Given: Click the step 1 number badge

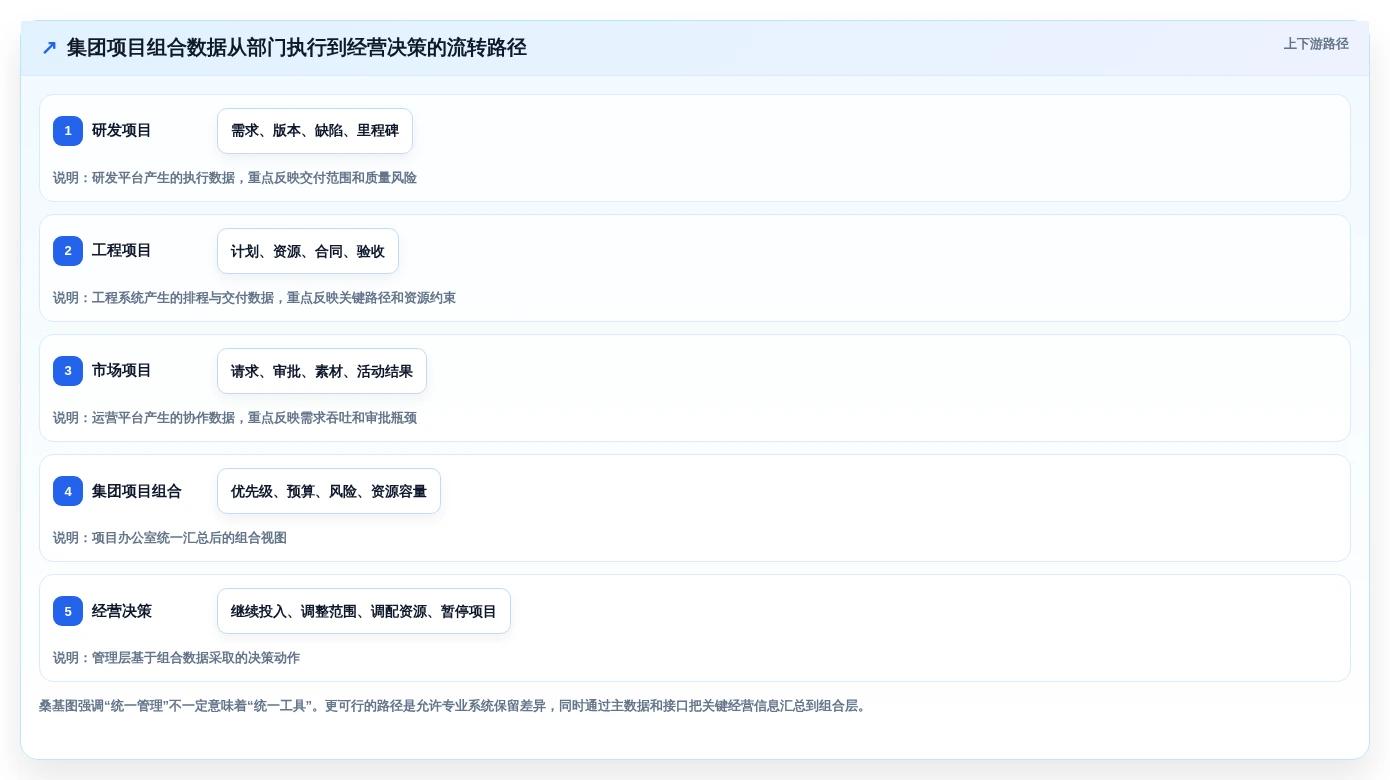Looking at the screenshot, I should (68, 131).
